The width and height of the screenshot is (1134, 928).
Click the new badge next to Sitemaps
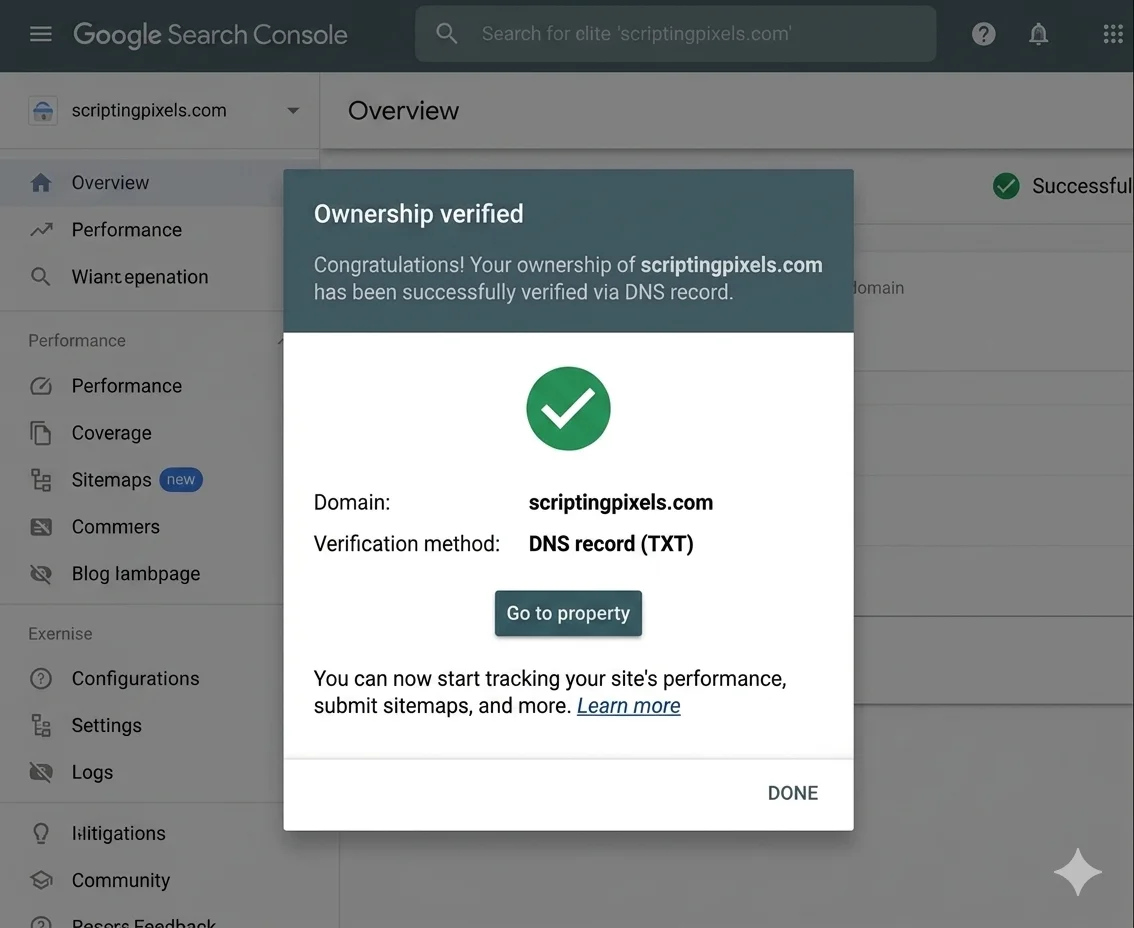pos(181,480)
